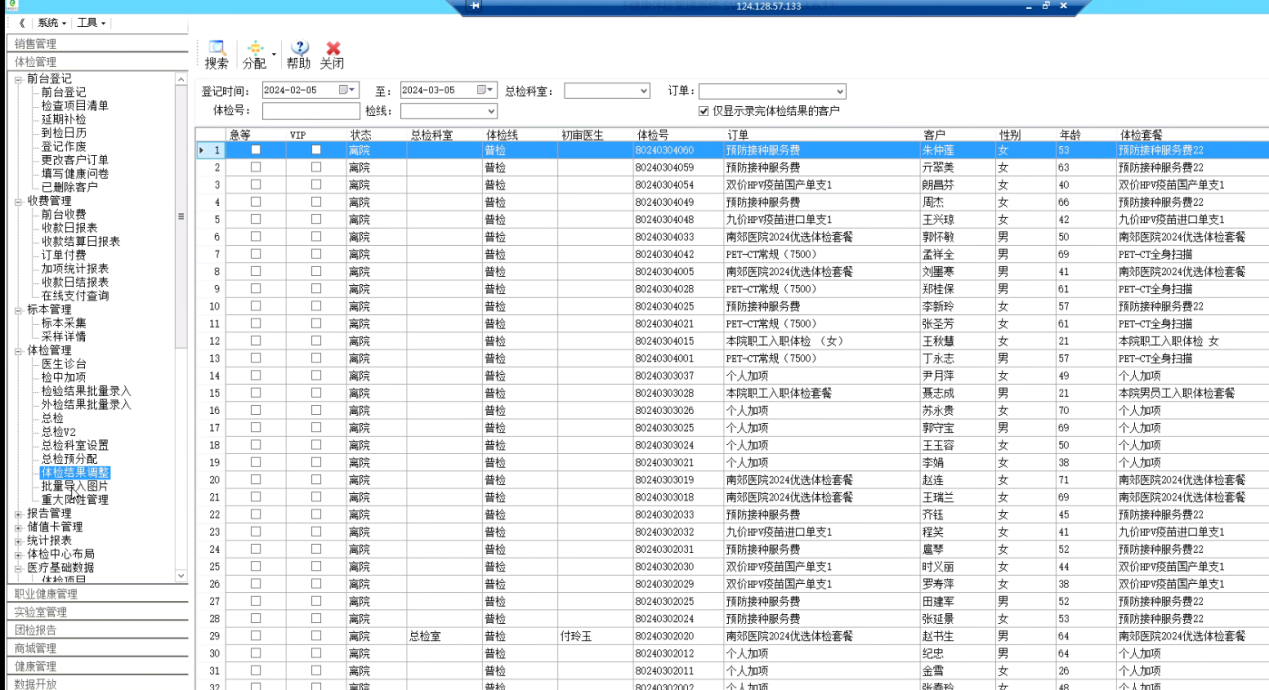
Task: Toggle 仅显示录完体检结果的客户 checkbox
Action: [703, 111]
